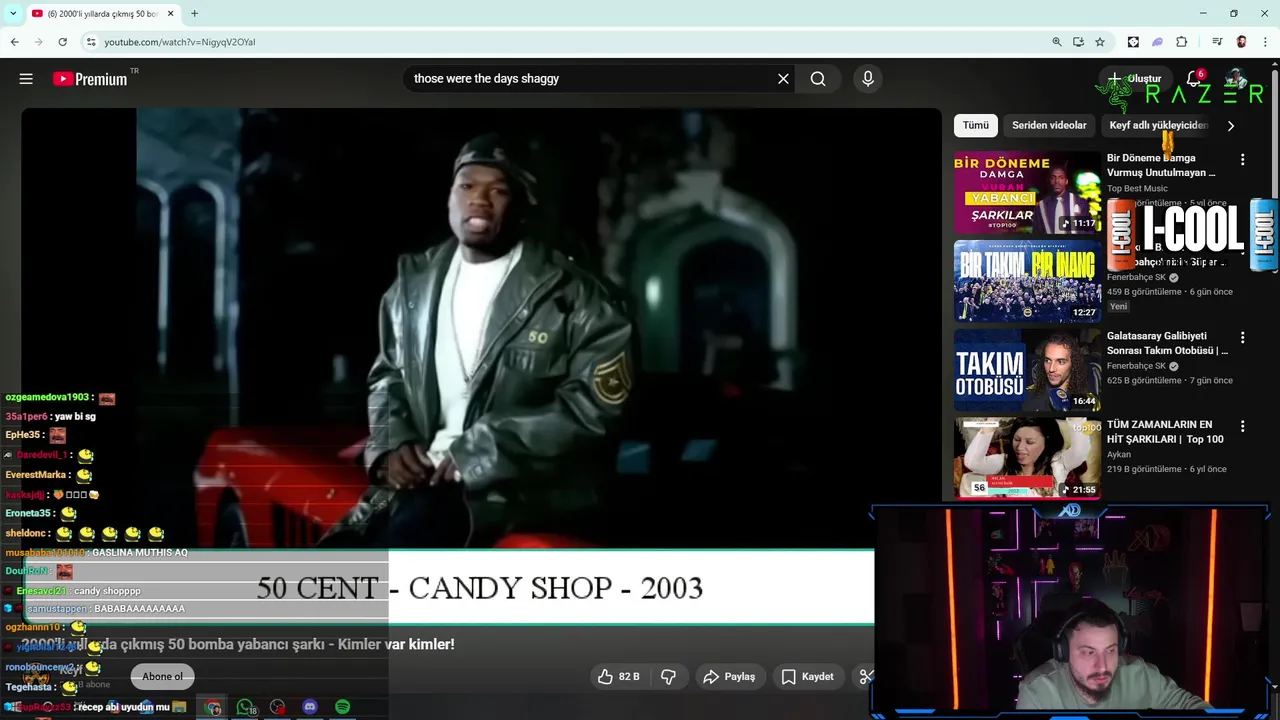Open Chrome media control icon

pos(1217,42)
